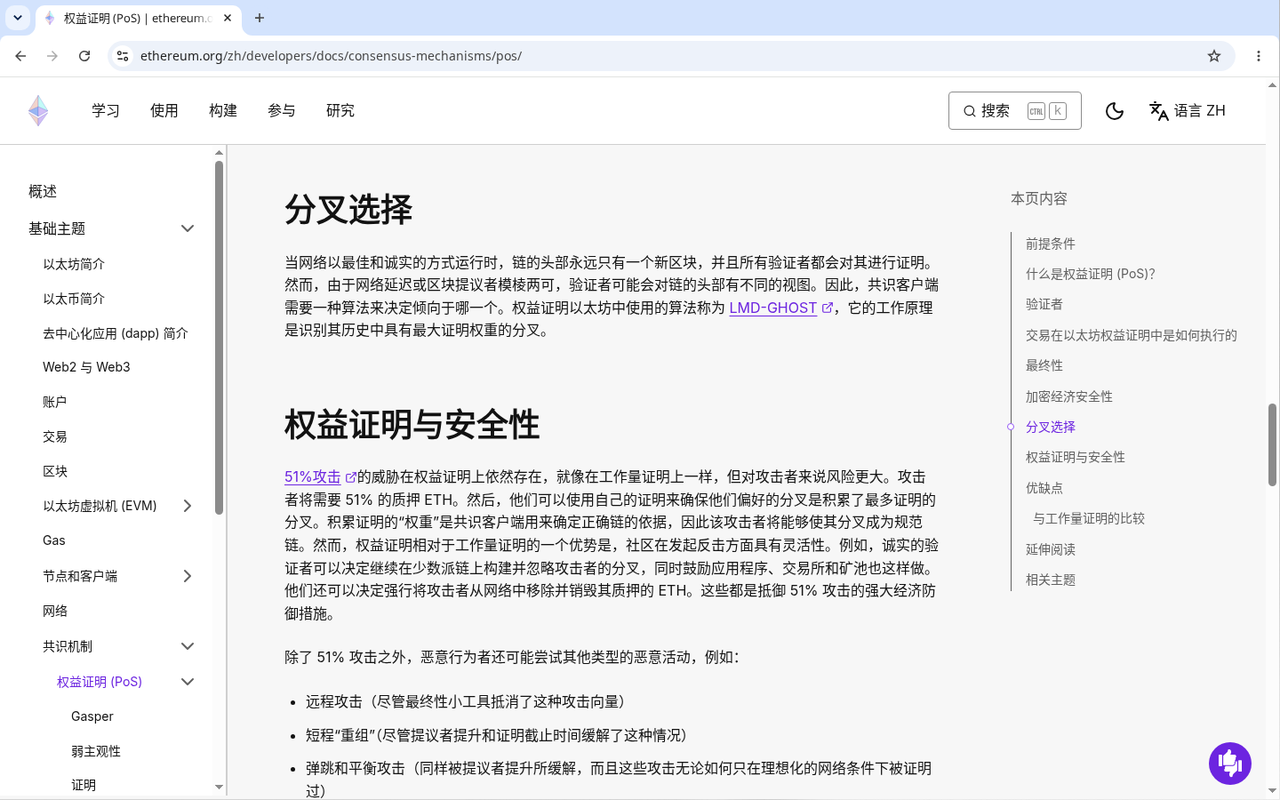Open the 构建 navigation menu

[223, 111]
